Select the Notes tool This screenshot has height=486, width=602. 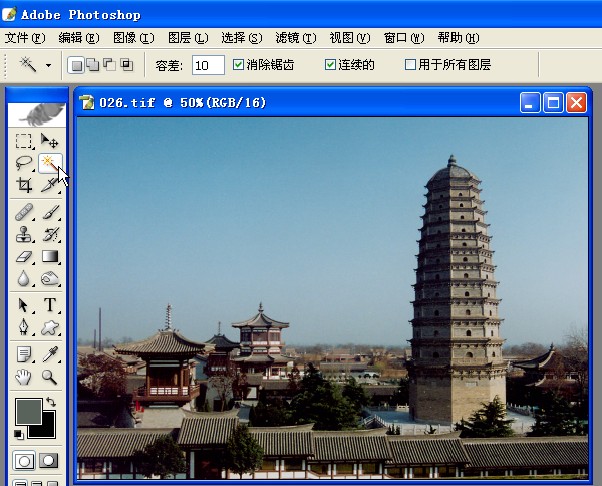pyautogui.click(x=24, y=354)
